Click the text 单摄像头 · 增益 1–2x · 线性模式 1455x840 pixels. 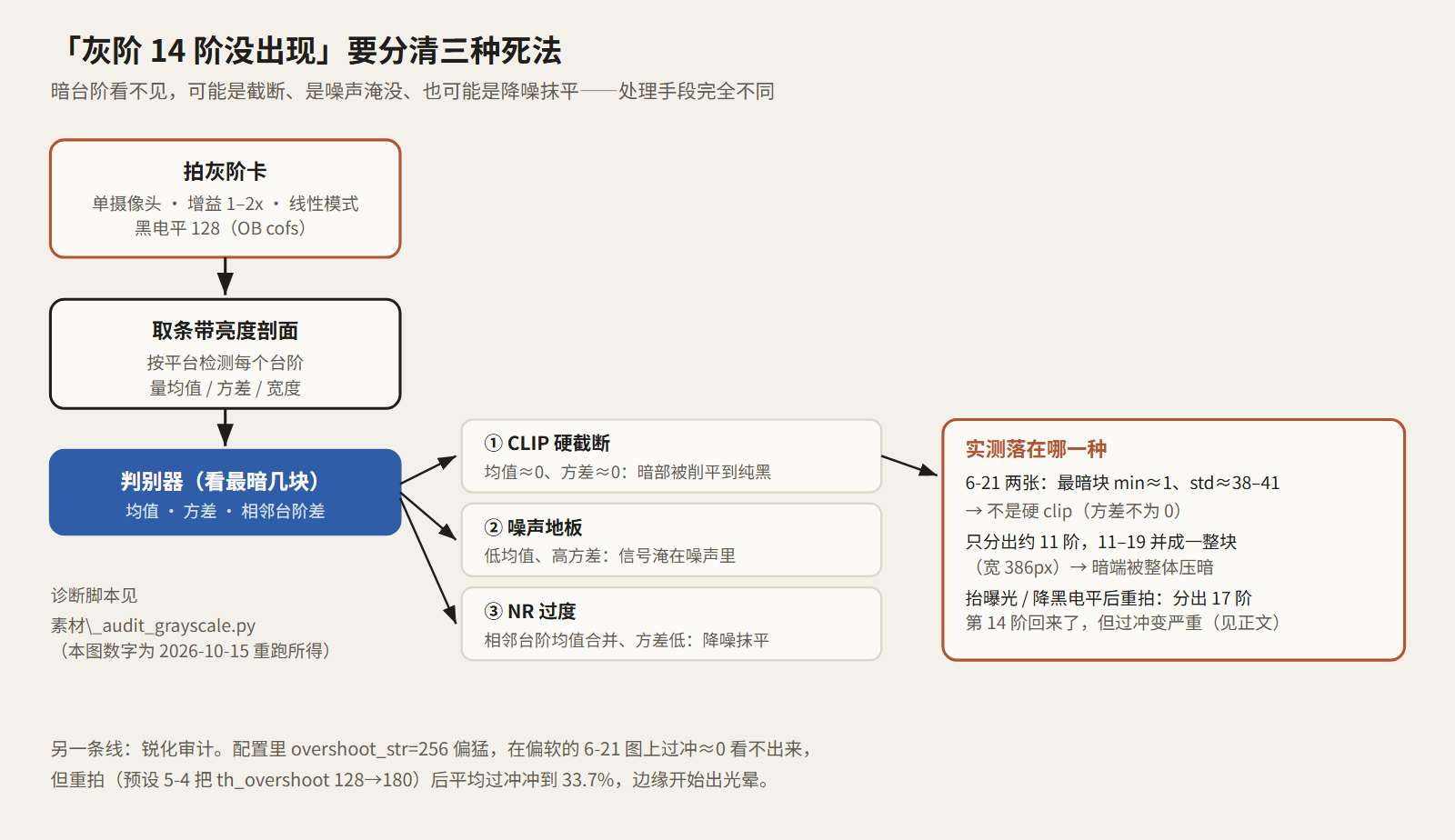(x=226, y=204)
